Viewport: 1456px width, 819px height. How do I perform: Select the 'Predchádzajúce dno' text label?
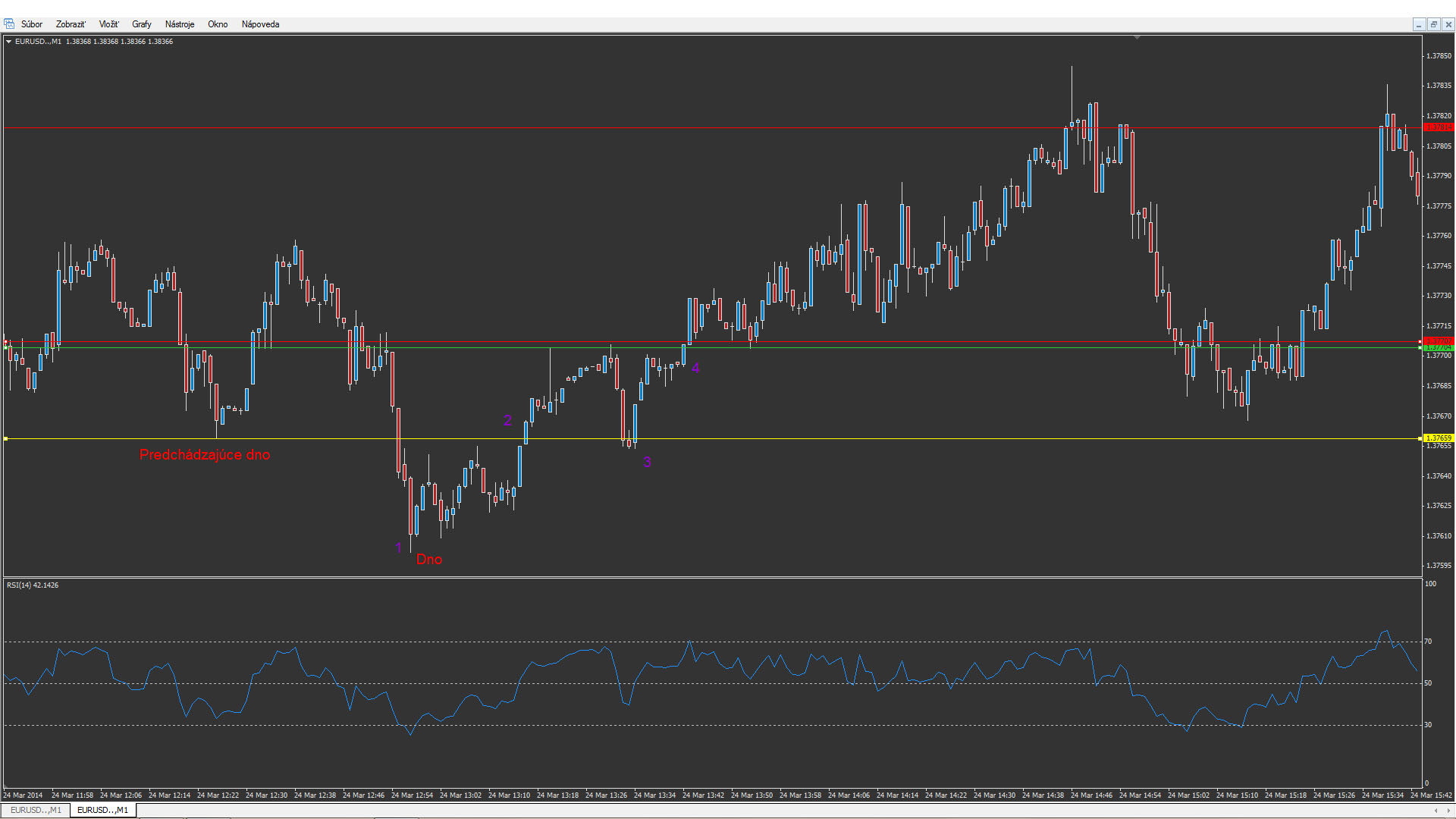(x=205, y=455)
